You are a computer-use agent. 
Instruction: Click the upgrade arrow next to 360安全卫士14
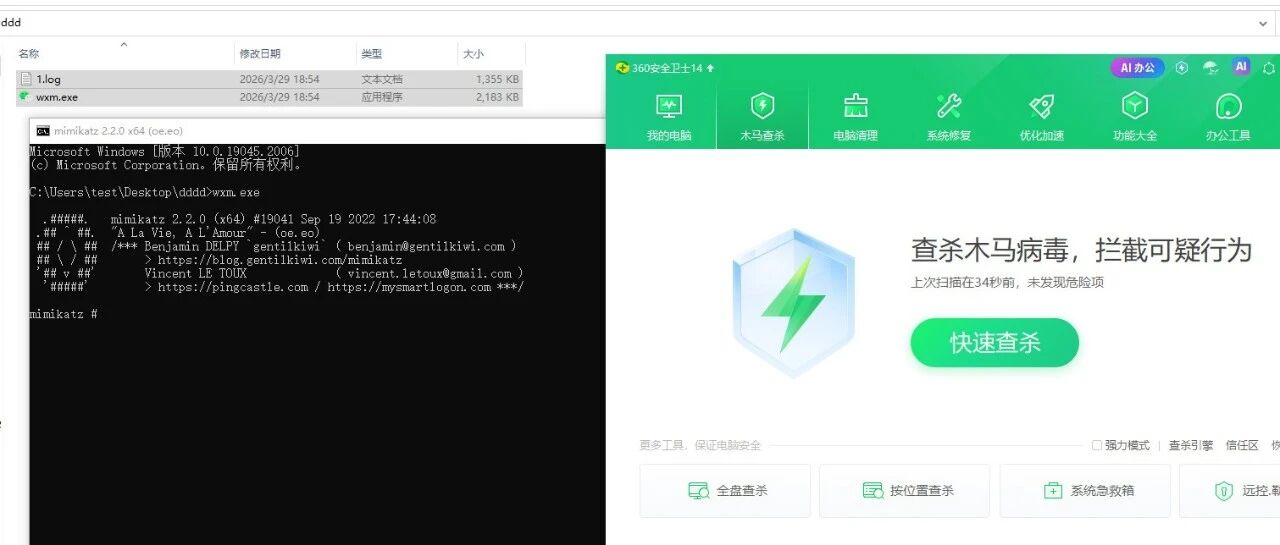[710, 68]
